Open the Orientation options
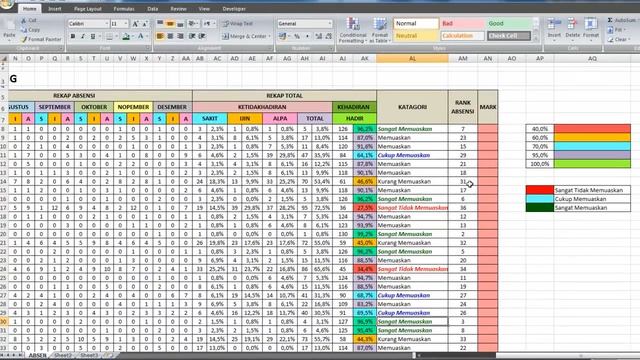Viewport: 640px width, 360px height. (193, 23)
